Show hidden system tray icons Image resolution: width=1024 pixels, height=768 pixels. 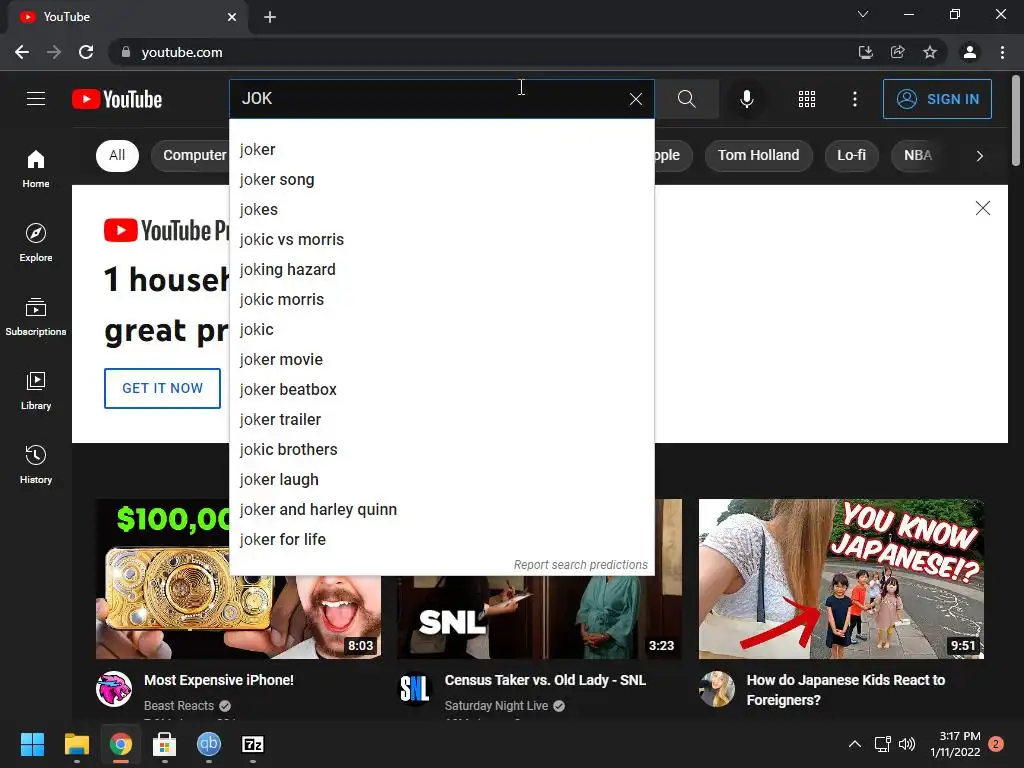854,744
